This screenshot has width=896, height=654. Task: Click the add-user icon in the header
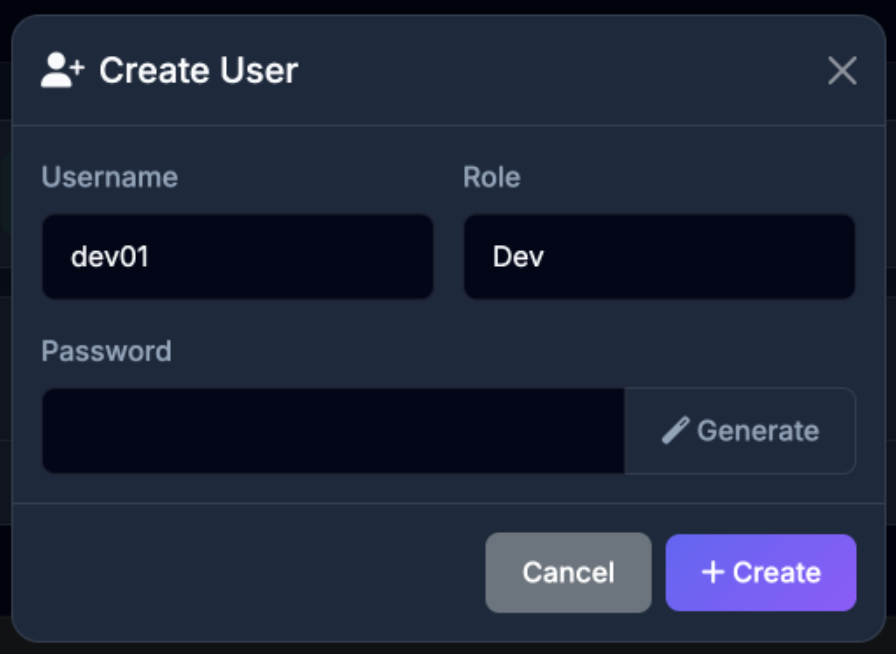63,71
